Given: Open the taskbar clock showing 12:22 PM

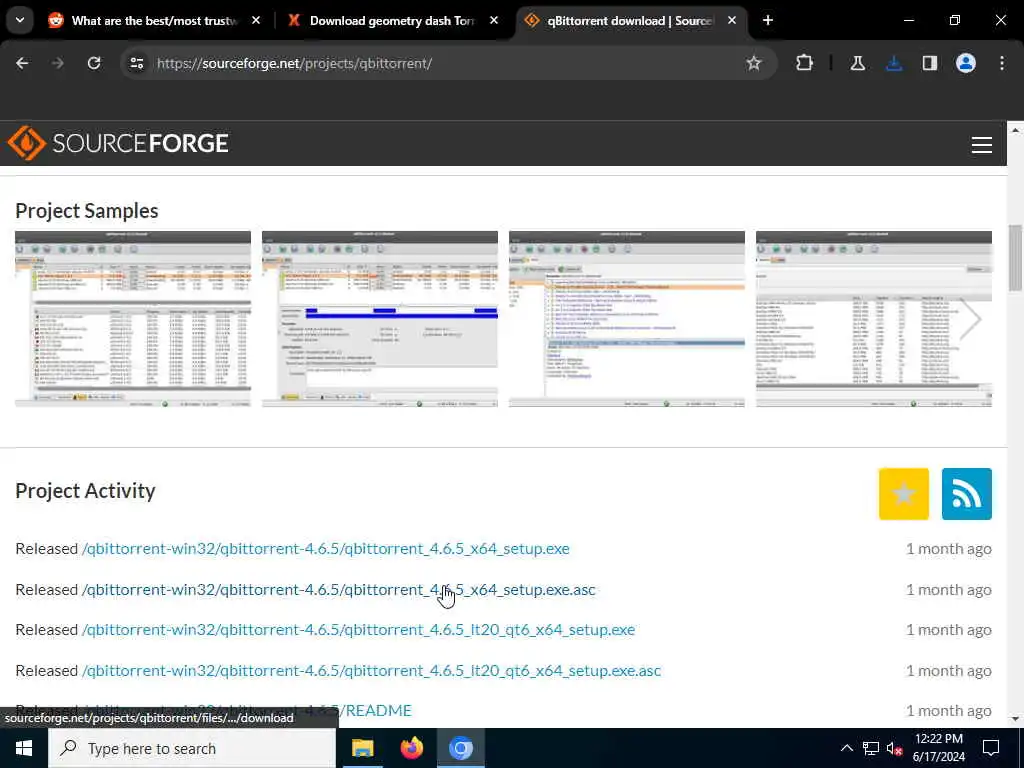Looking at the screenshot, I should [x=939, y=748].
